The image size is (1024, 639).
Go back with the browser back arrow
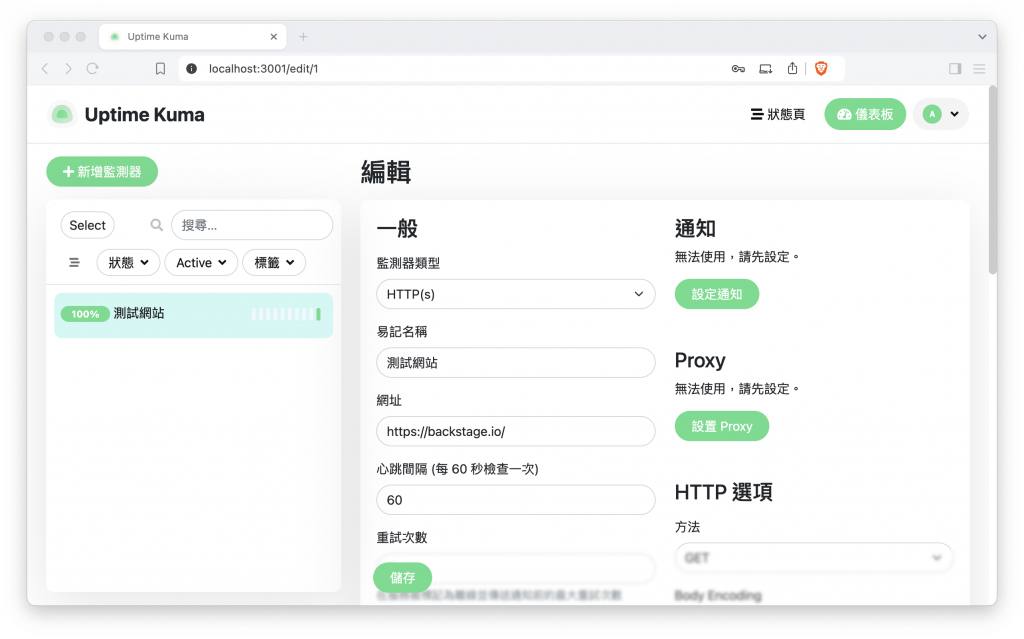click(x=45, y=69)
